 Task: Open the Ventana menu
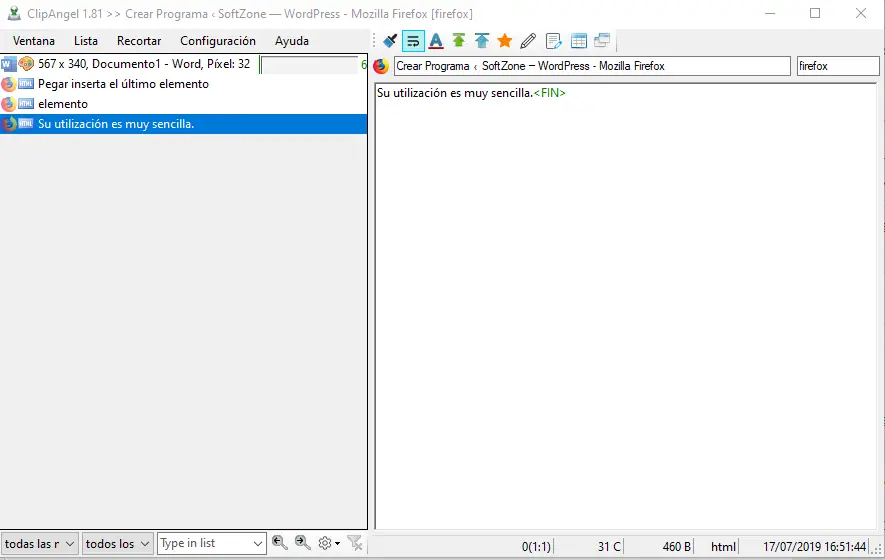tap(34, 41)
